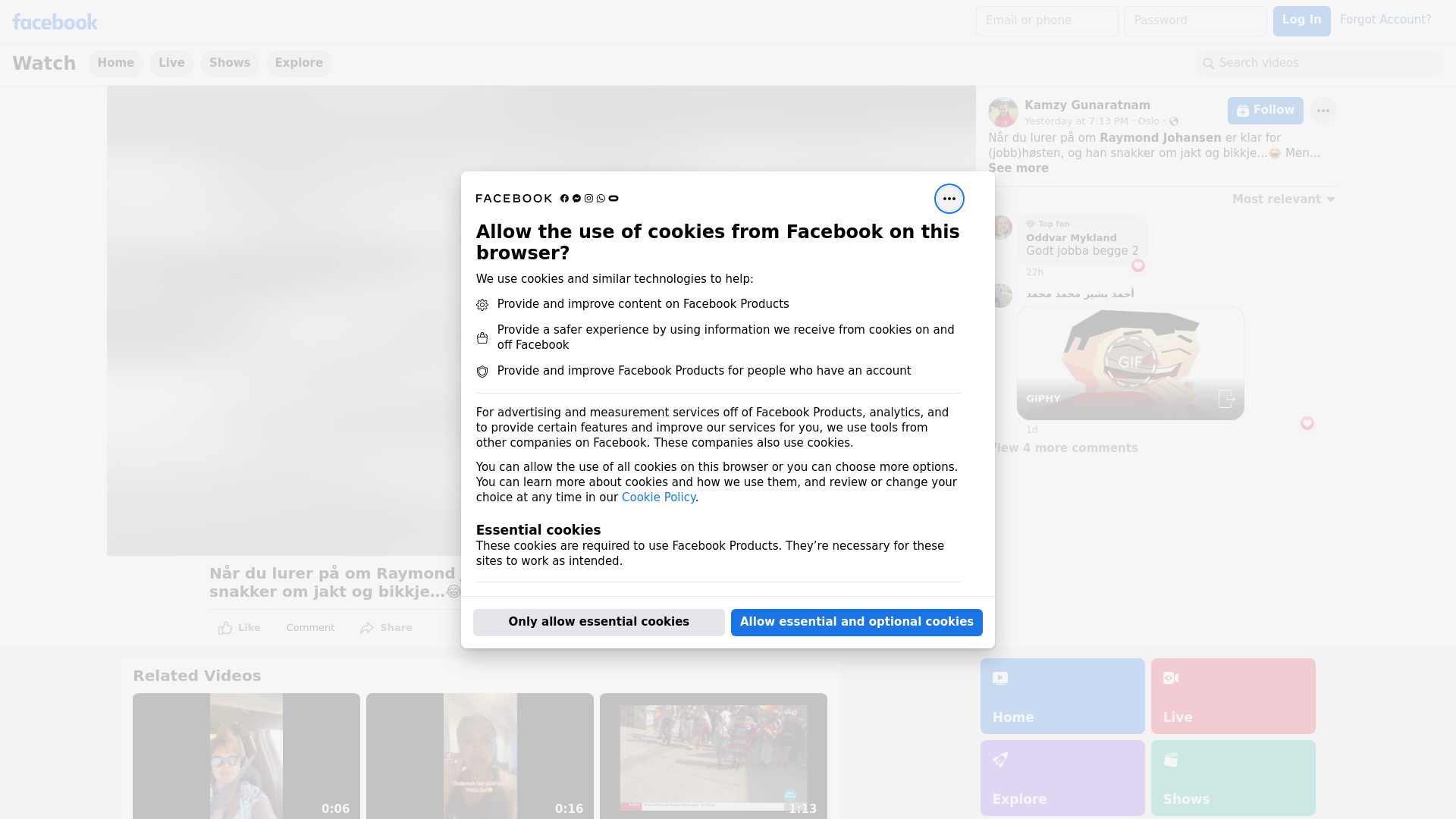The image size is (1456, 819).
Task: Select the Live tab in Watch
Action: click(171, 63)
